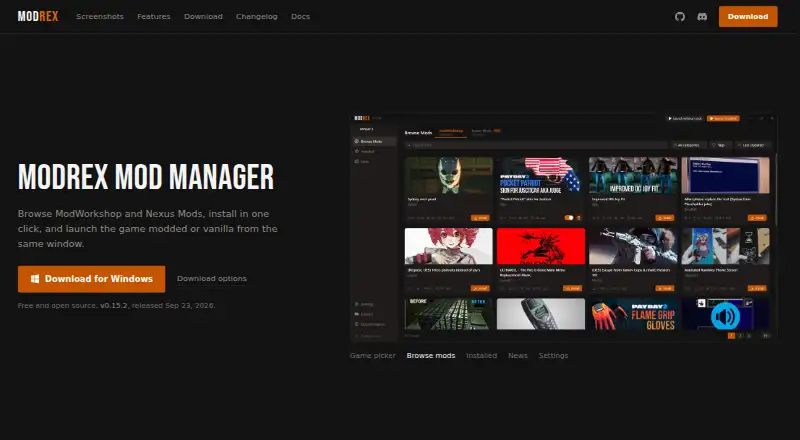Open the Nokia phone thumbnail
Screen dimensions: 800x440
pyautogui.click(x=541, y=314)
